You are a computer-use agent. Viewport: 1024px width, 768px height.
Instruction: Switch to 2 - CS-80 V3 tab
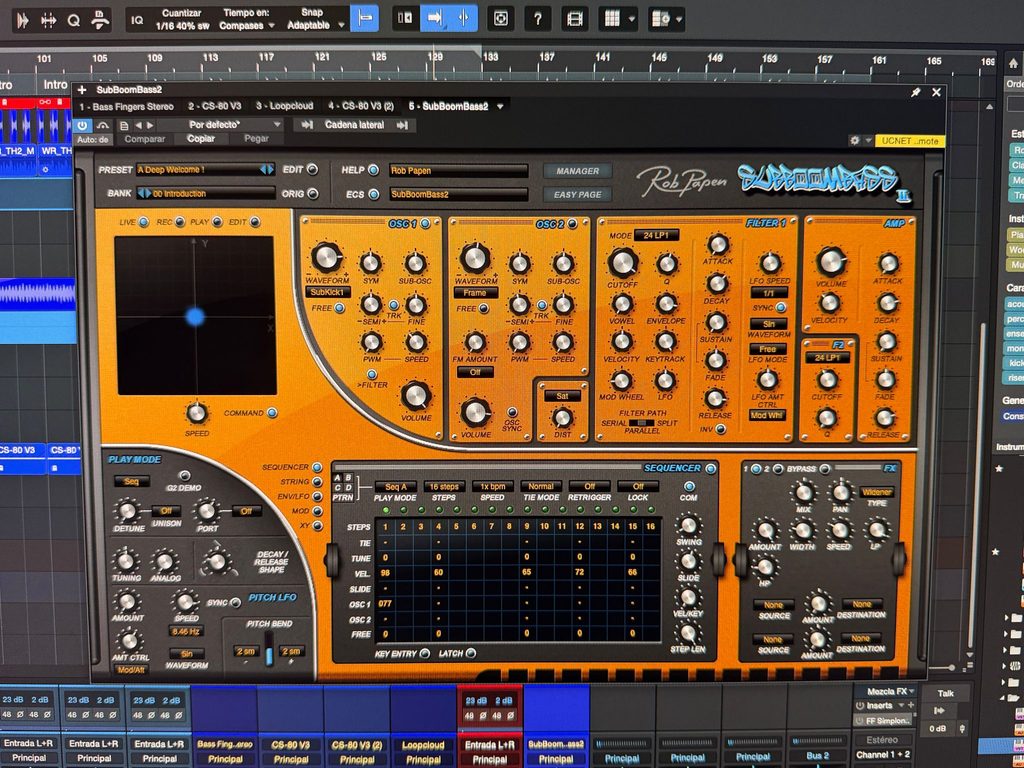click(214, 106)
